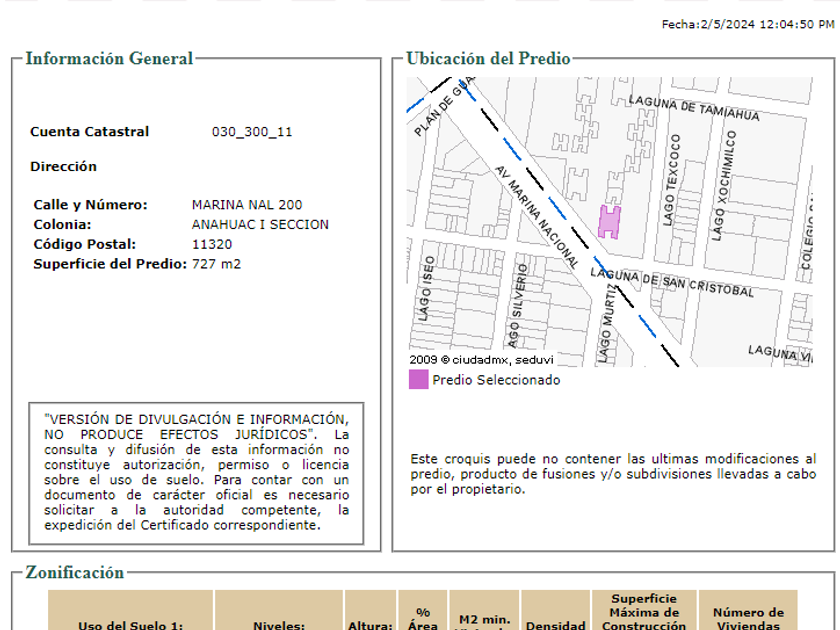
Task: Click LAGO ISEO street label on map
Action: tap(426, 289)
